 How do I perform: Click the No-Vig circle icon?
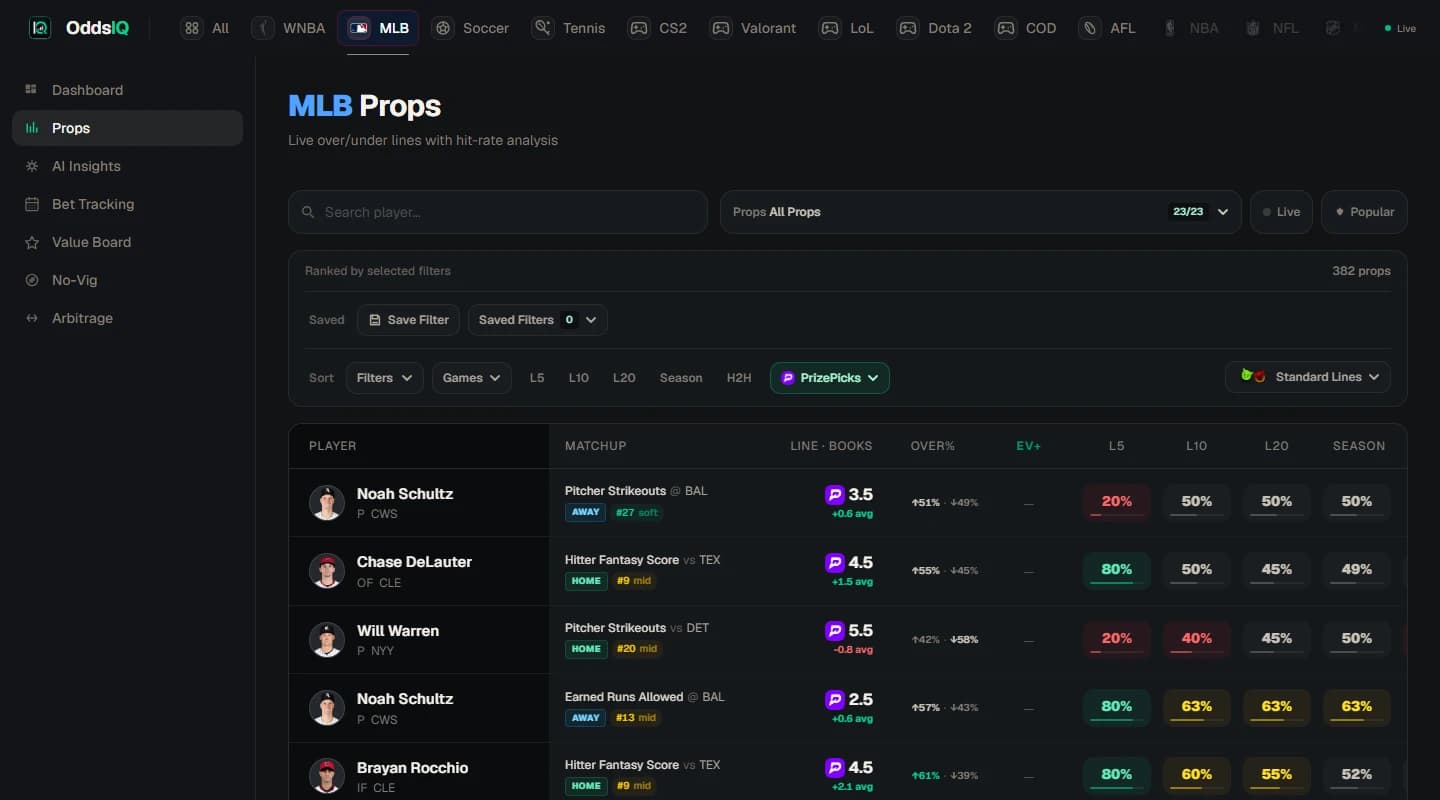coord(32,280)
